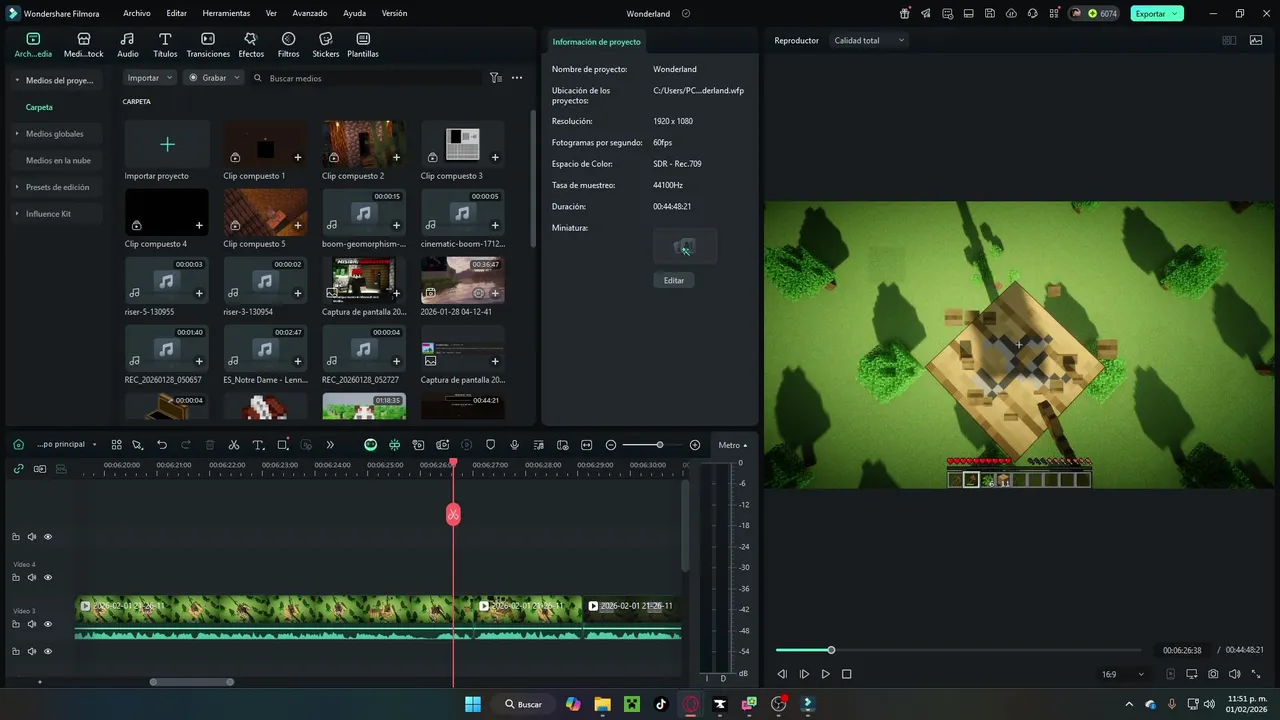Click the player volume speaker icon

(1235, 674)
